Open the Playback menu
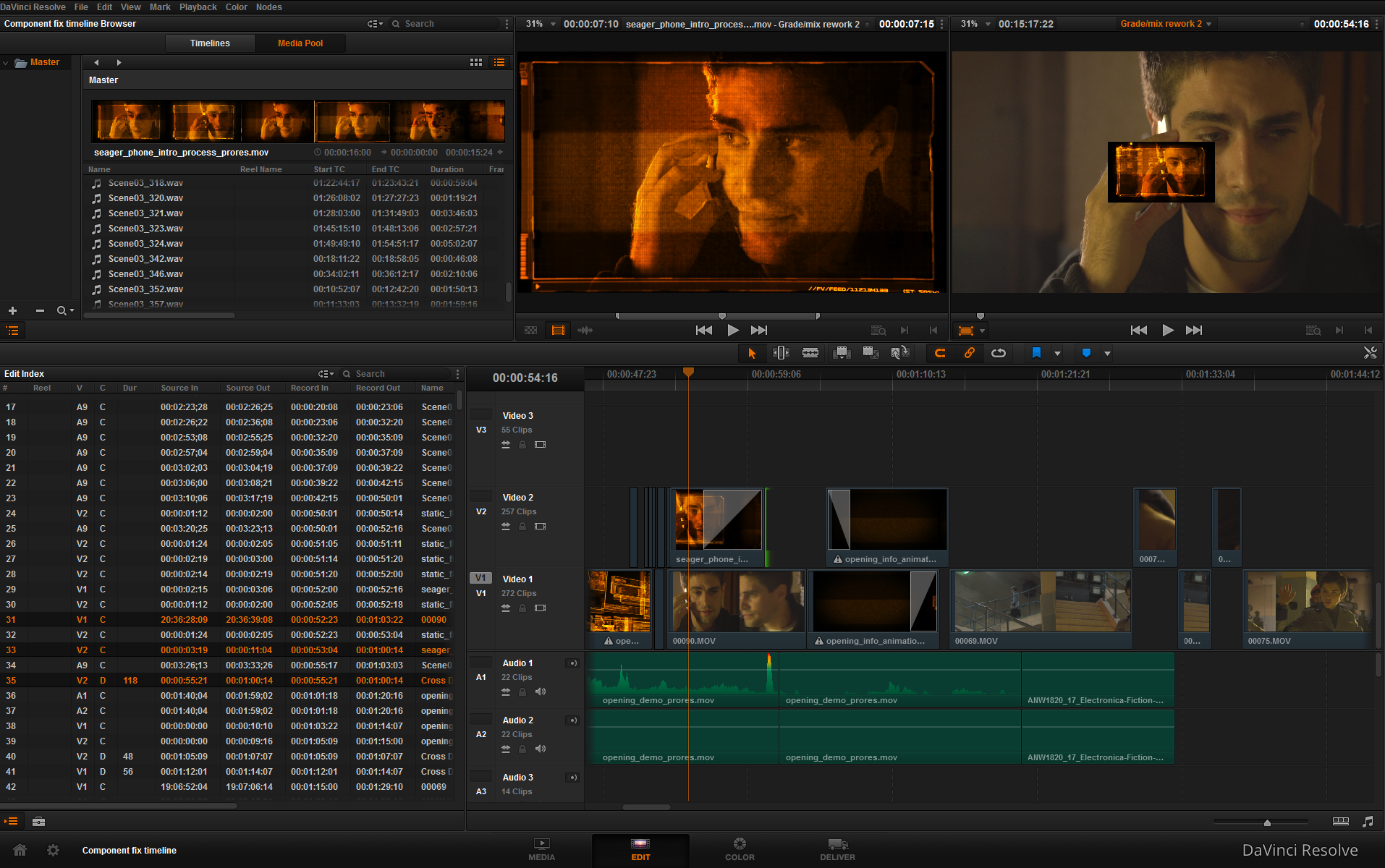The height and width of the screenshot is (868, 1385). click(198, 7)
